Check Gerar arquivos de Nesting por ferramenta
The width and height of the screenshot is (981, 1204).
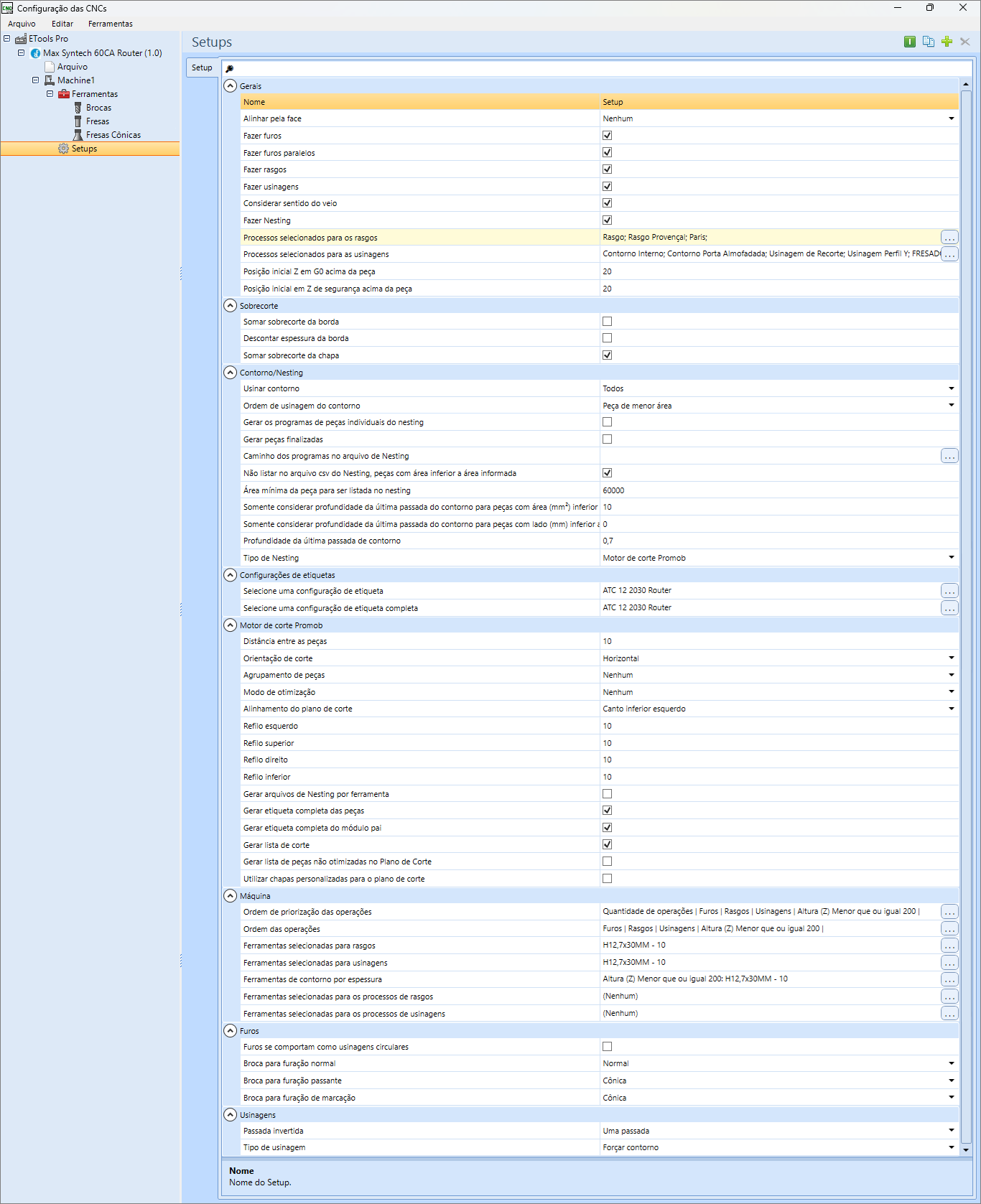607,794
